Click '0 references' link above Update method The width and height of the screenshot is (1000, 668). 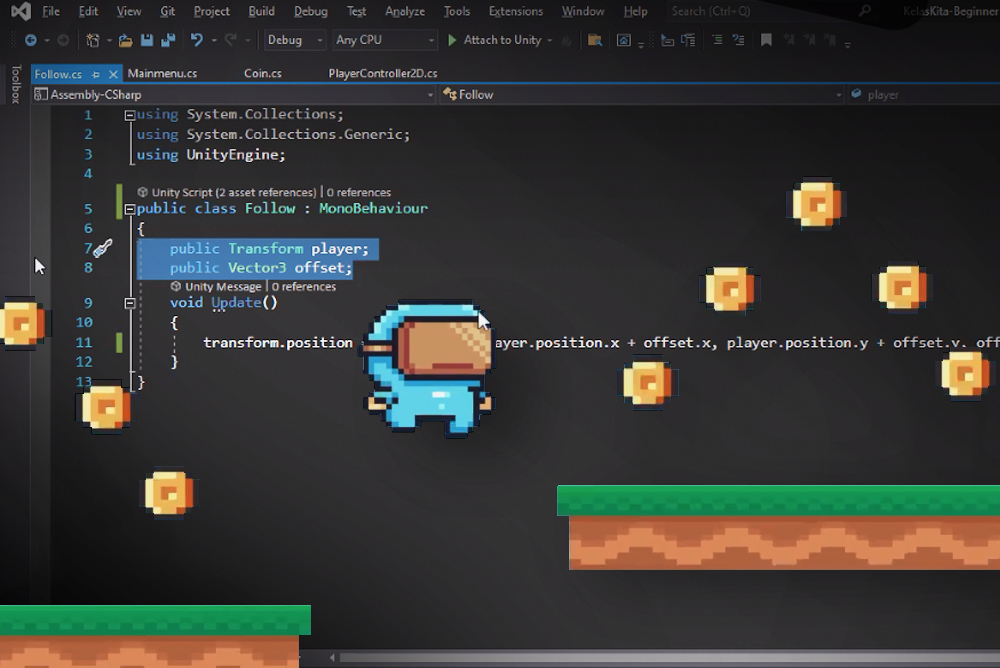(x=304, y=286)
